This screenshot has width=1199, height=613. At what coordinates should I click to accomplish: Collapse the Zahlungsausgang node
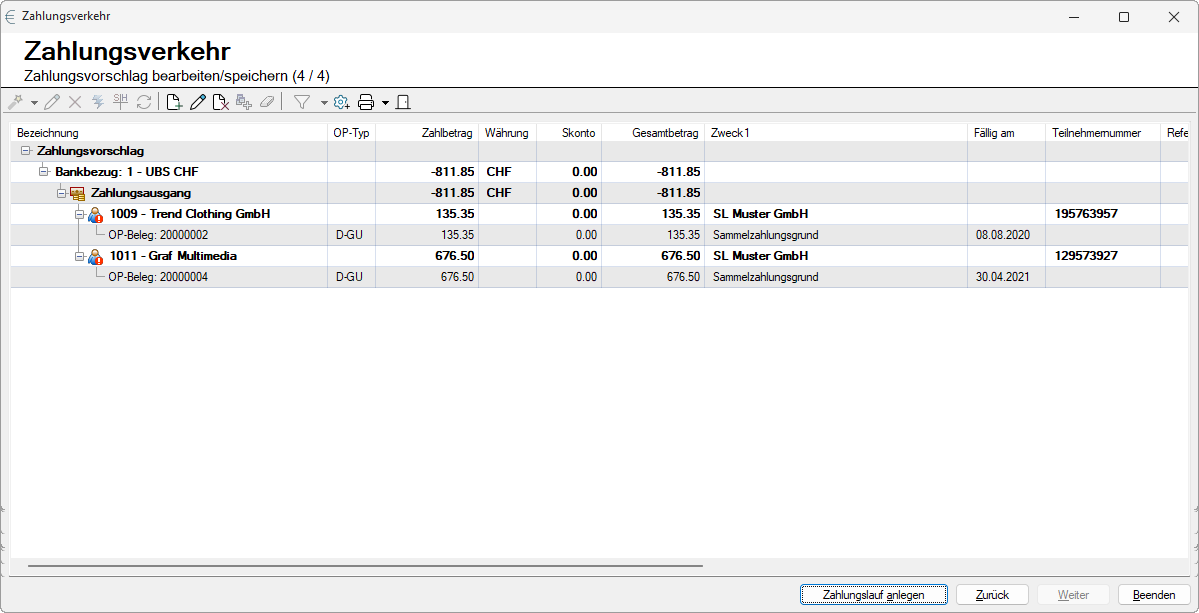(61, 193)
